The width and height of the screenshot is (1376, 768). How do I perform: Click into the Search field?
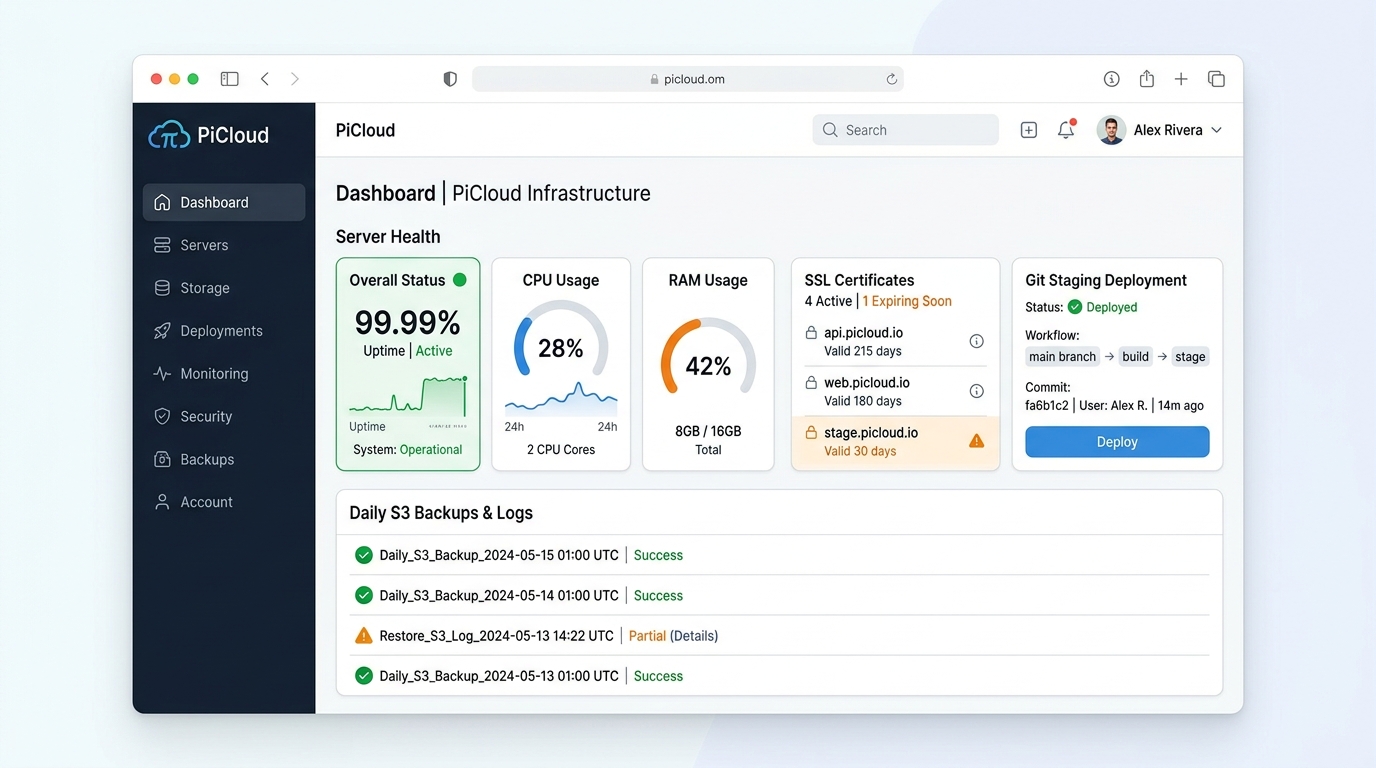[906, 130]
